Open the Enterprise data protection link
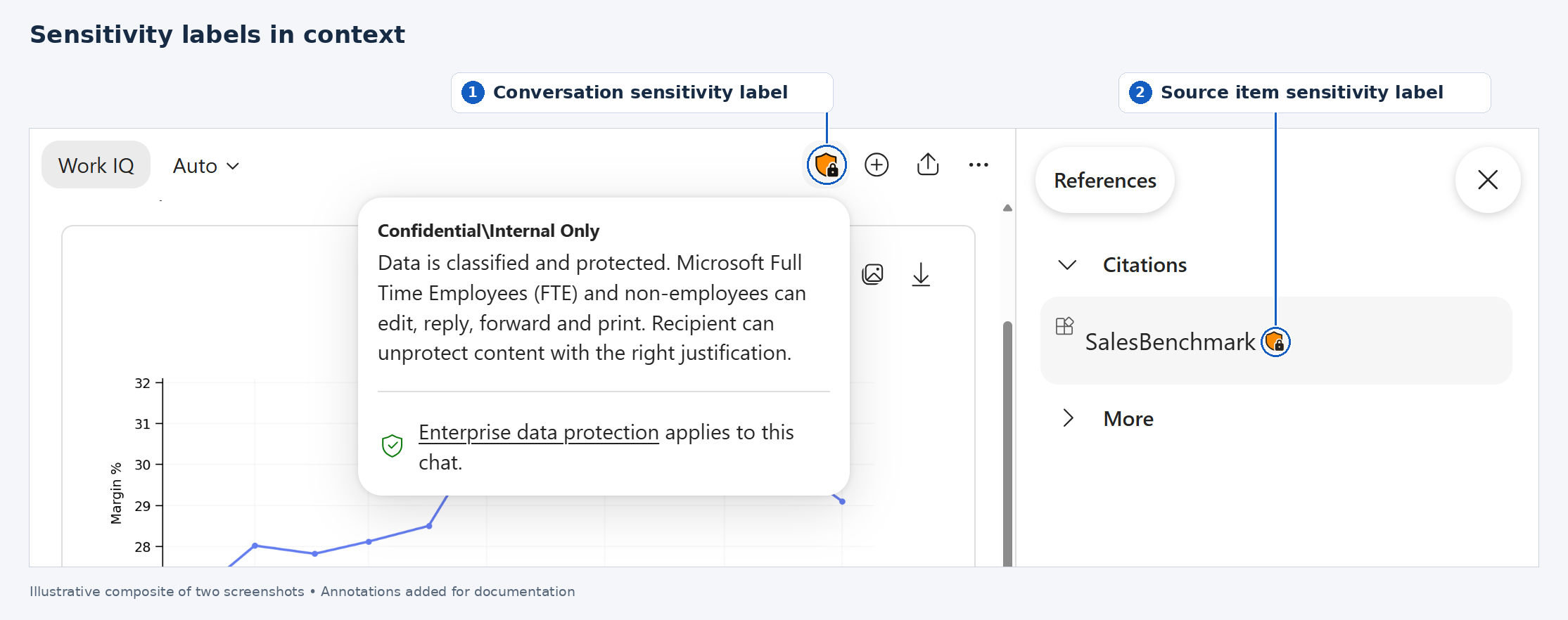 [x=539, y=432]
